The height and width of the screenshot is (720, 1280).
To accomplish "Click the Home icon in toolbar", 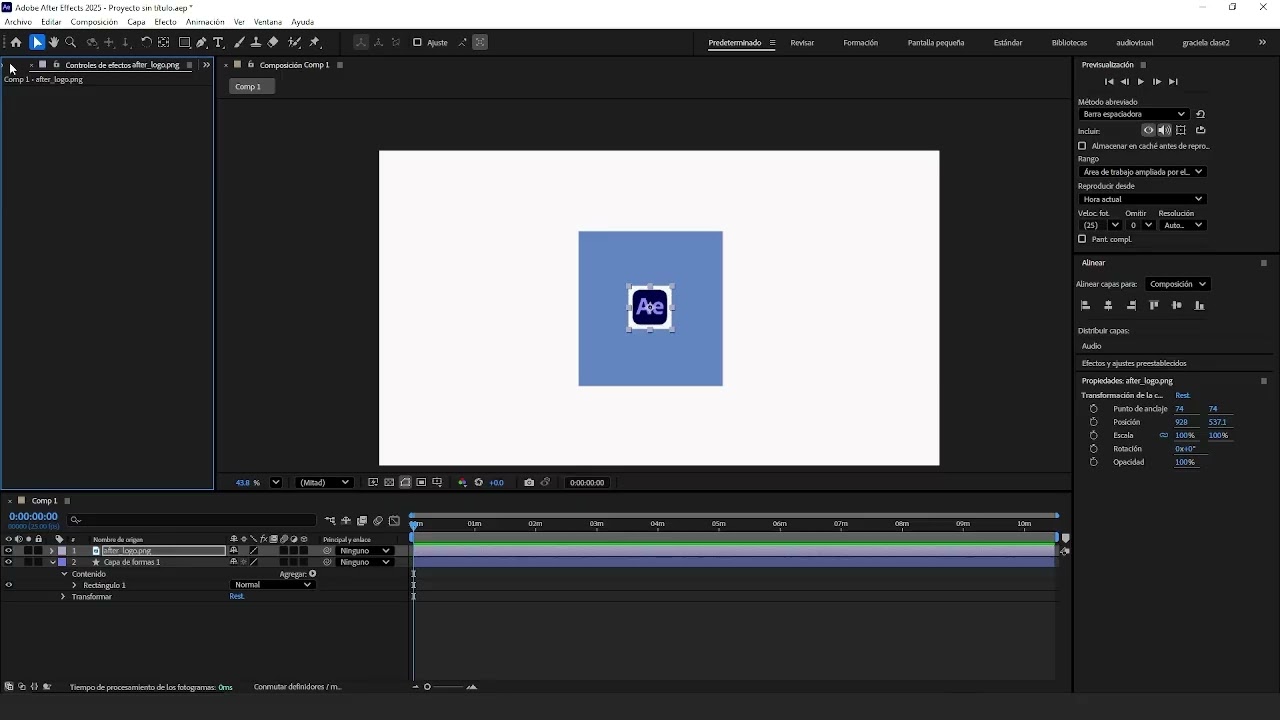I will point(16,43).
